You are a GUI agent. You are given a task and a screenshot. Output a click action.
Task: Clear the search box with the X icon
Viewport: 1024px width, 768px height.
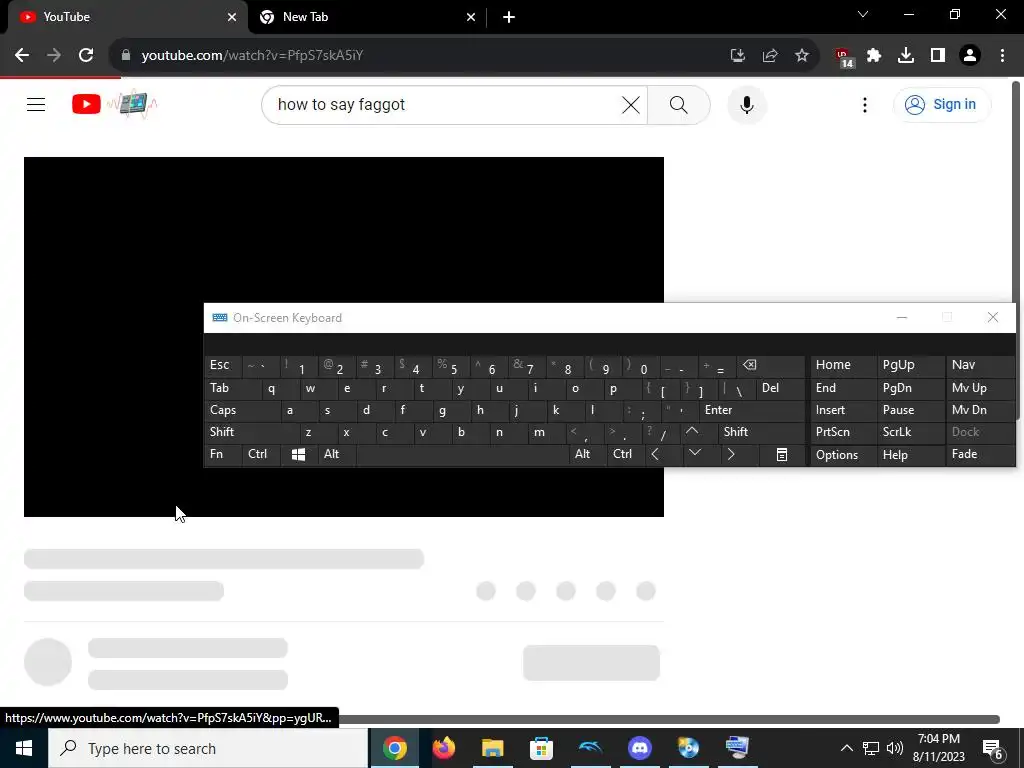[630, 104]
